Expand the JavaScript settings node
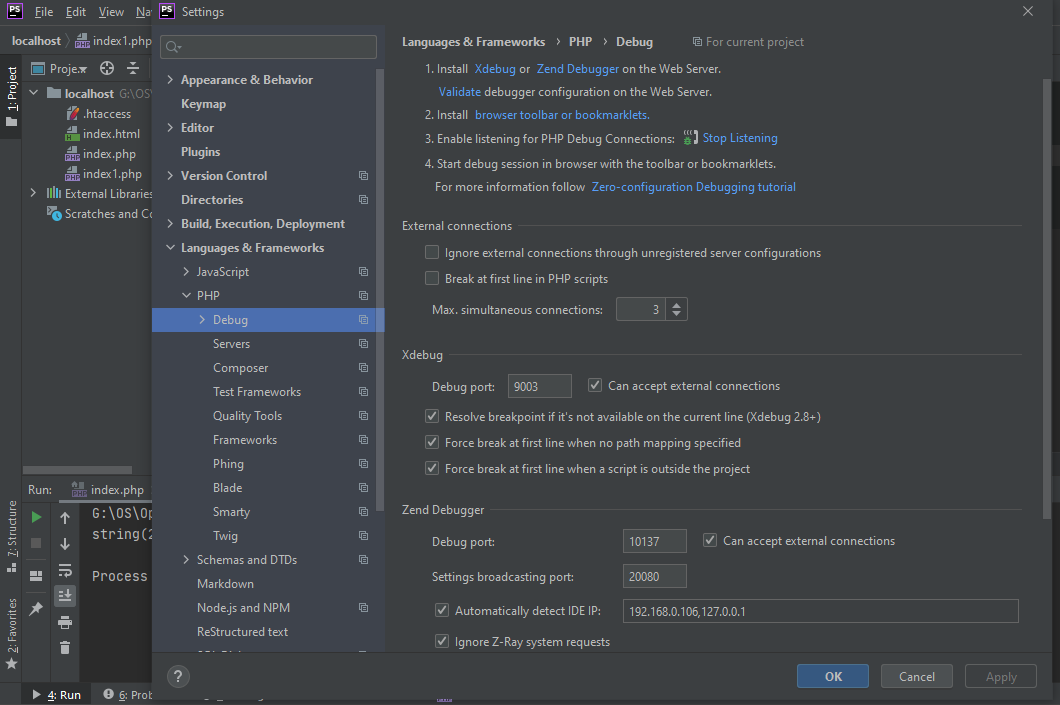 click(x=187, y=272)
